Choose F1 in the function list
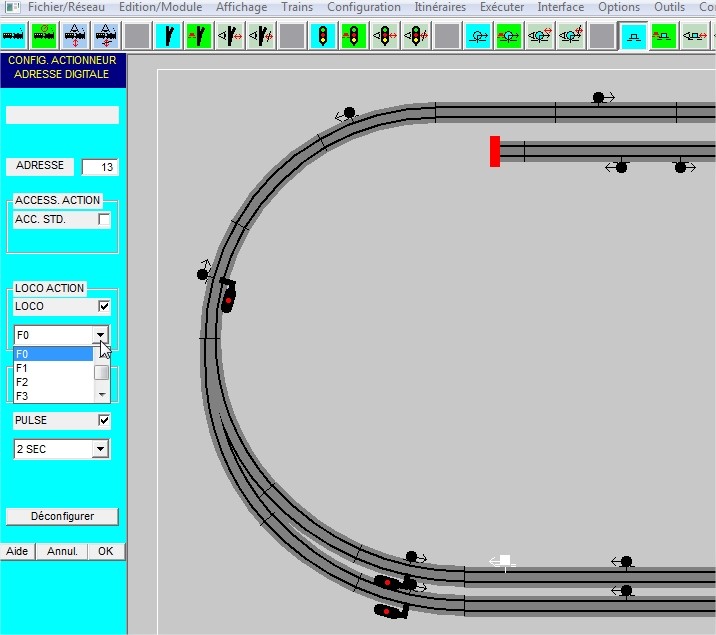The width and height of the screenshot is (716, 635). pyautogui.click(x=53, y=368)
